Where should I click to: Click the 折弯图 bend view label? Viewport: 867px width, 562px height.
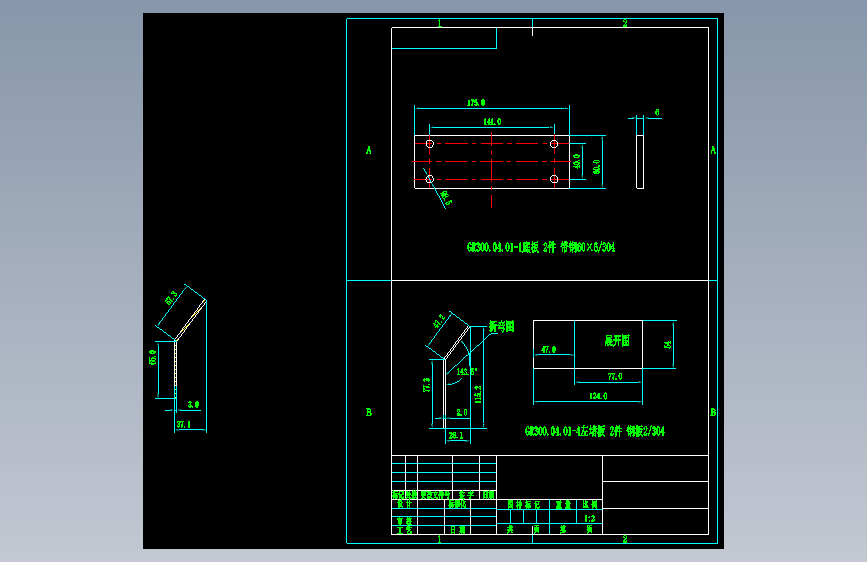click(502, 326)
